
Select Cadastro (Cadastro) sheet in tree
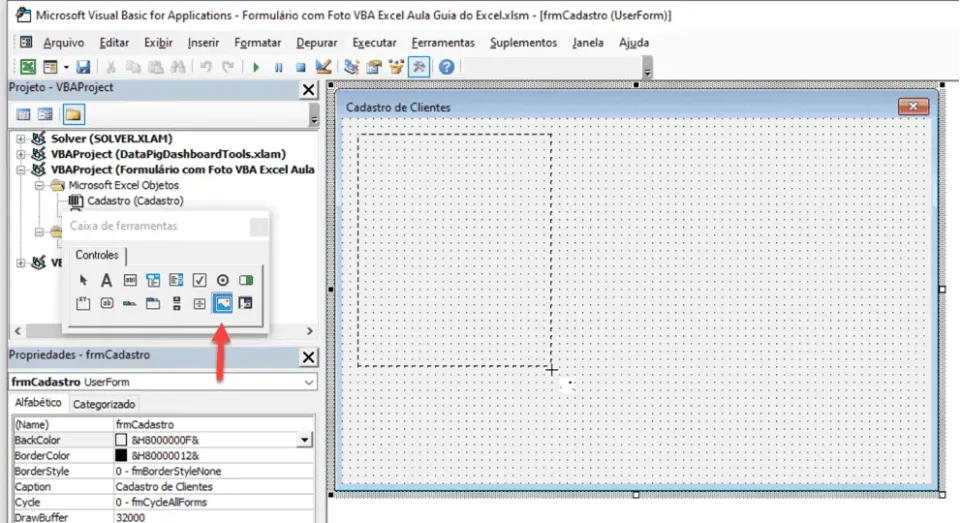point(135,201)
